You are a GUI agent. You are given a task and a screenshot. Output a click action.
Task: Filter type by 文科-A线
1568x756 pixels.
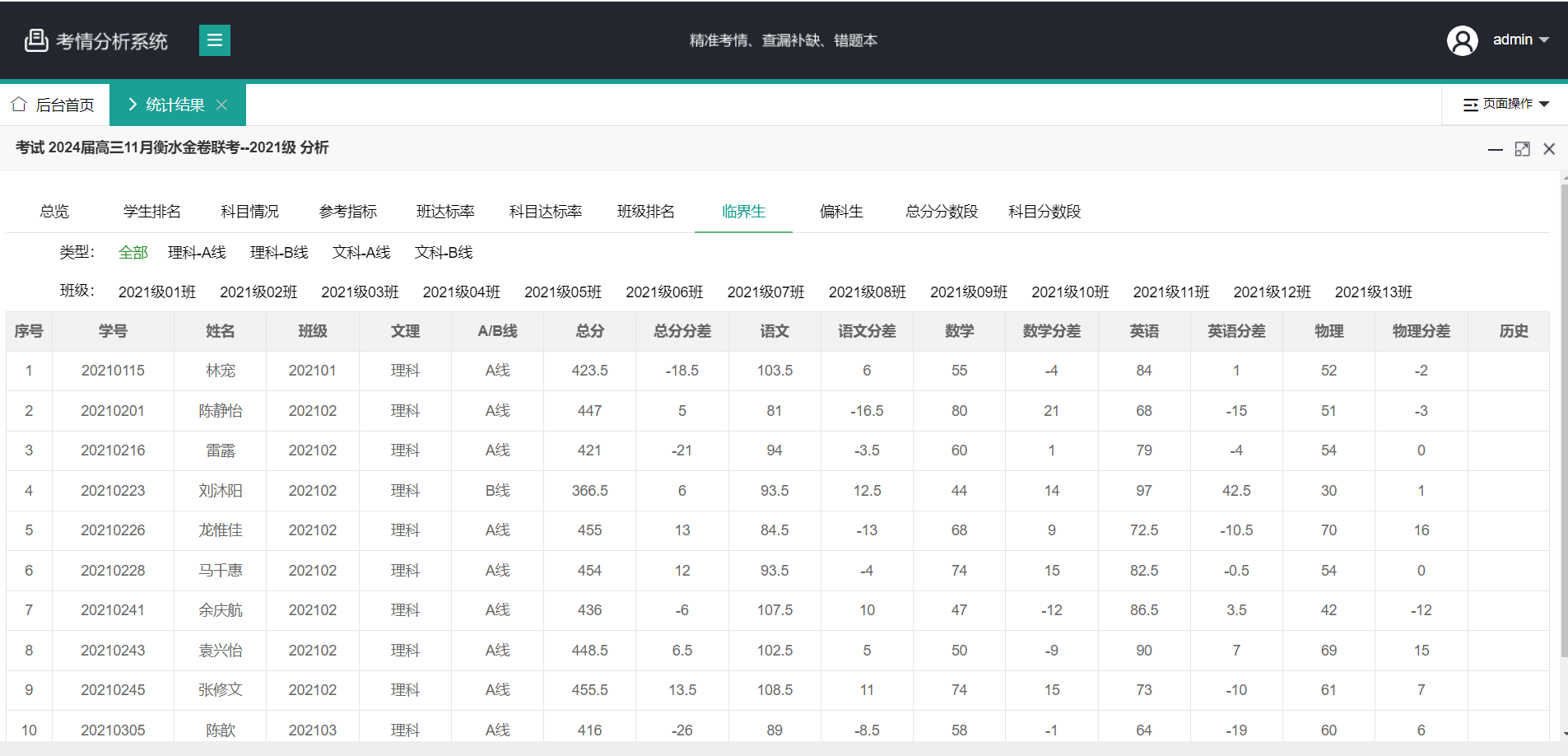tap(361, 252)
